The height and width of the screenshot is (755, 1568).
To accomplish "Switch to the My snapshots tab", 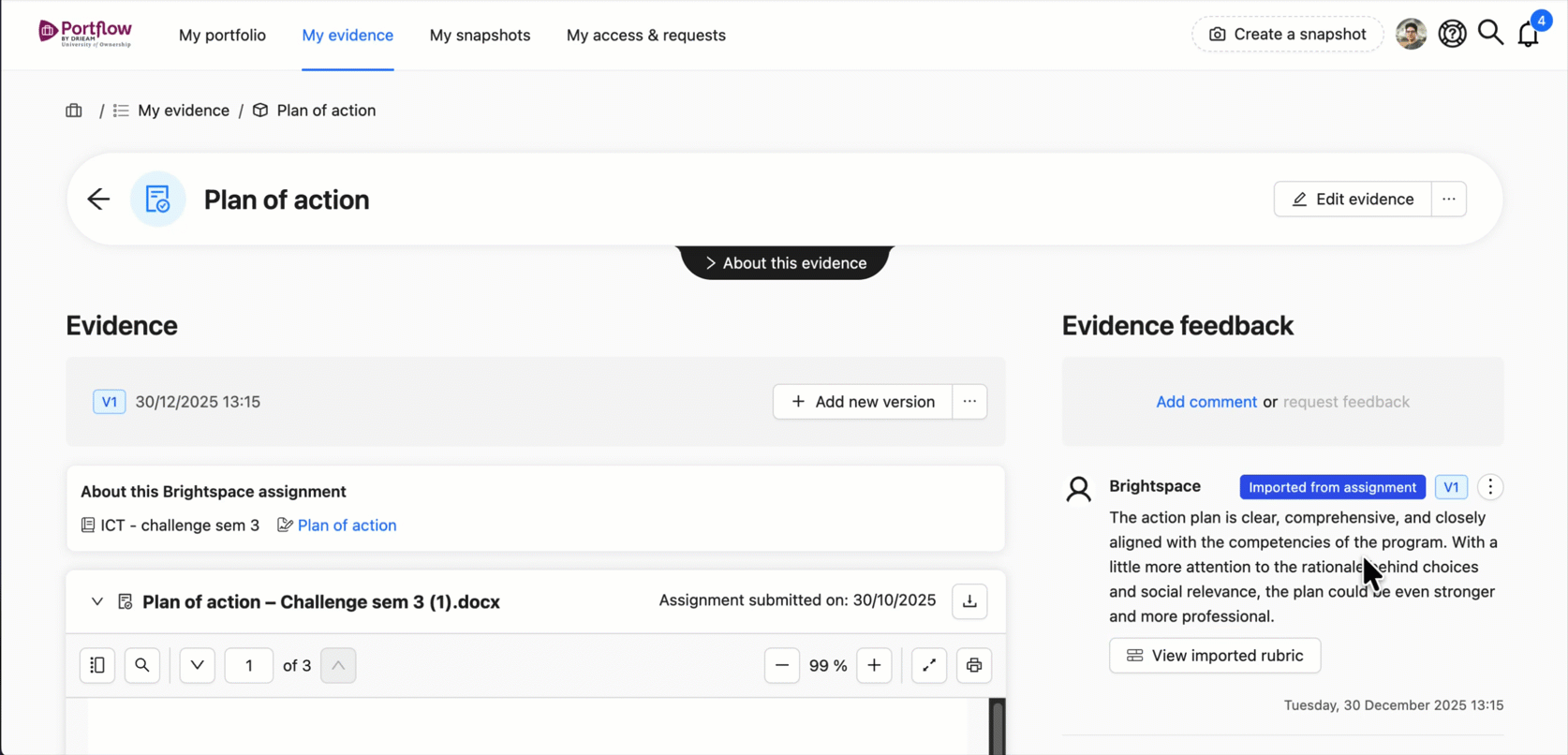I will 480,36.
